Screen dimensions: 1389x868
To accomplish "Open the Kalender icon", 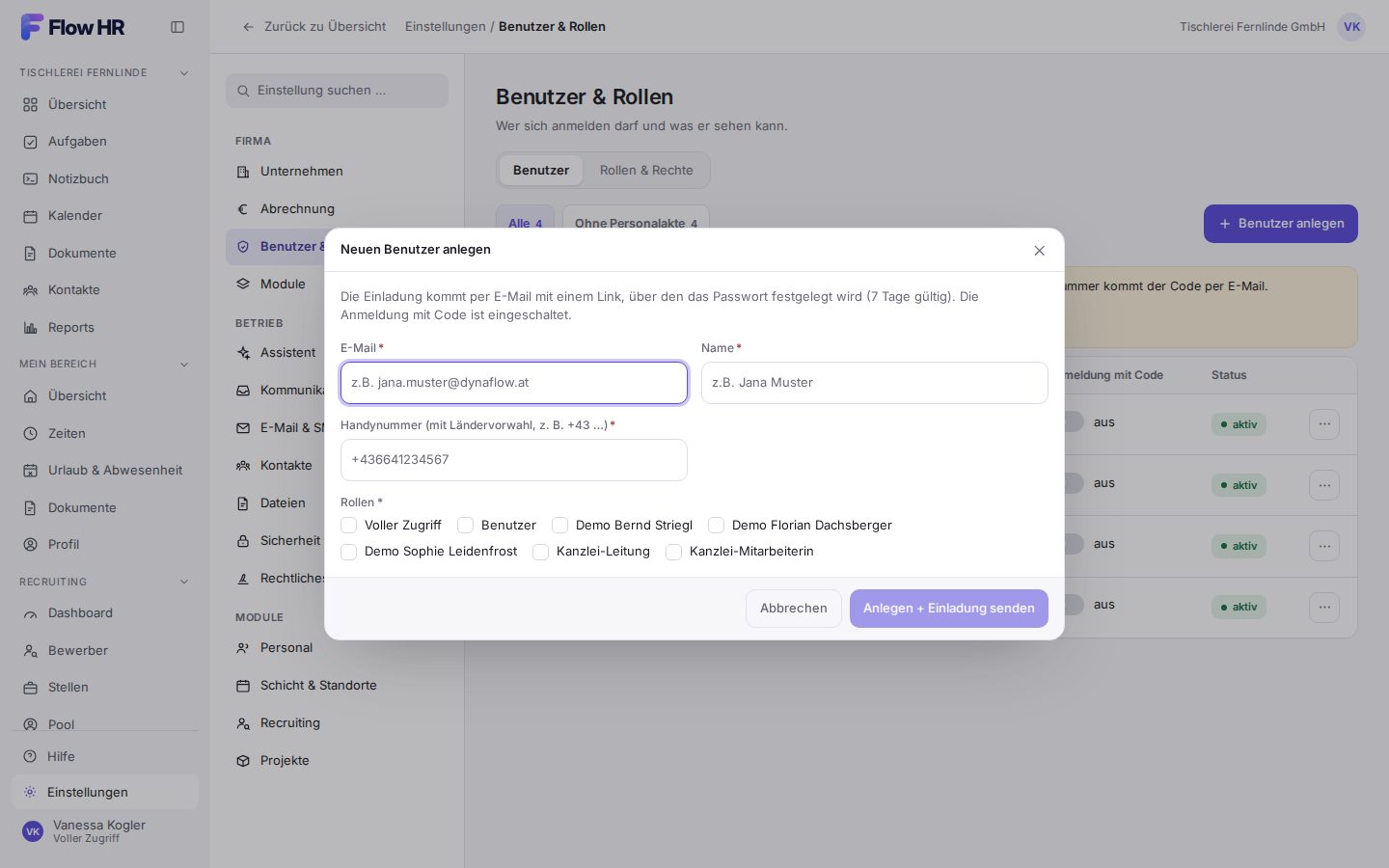I will click(30, 216).
